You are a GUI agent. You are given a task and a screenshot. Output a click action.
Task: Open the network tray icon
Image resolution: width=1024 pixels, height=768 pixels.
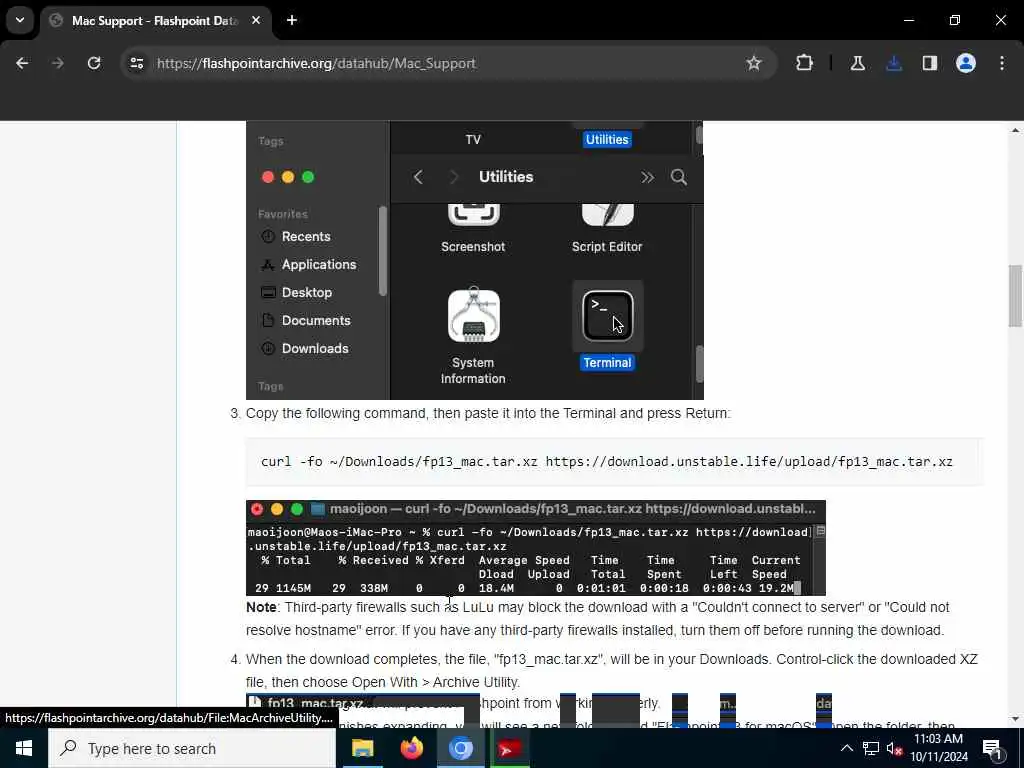point(871,748)
